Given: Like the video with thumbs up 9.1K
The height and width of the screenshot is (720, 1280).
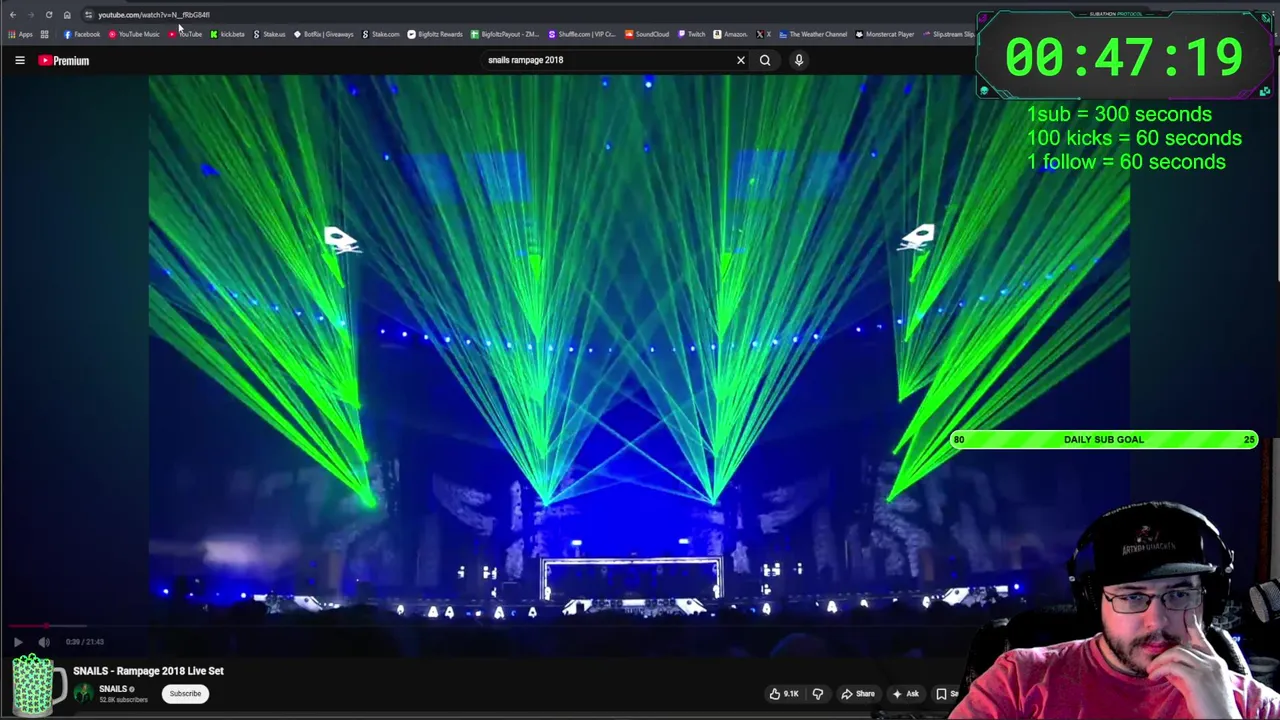Looking at the screenshot, I should [784, 694].
